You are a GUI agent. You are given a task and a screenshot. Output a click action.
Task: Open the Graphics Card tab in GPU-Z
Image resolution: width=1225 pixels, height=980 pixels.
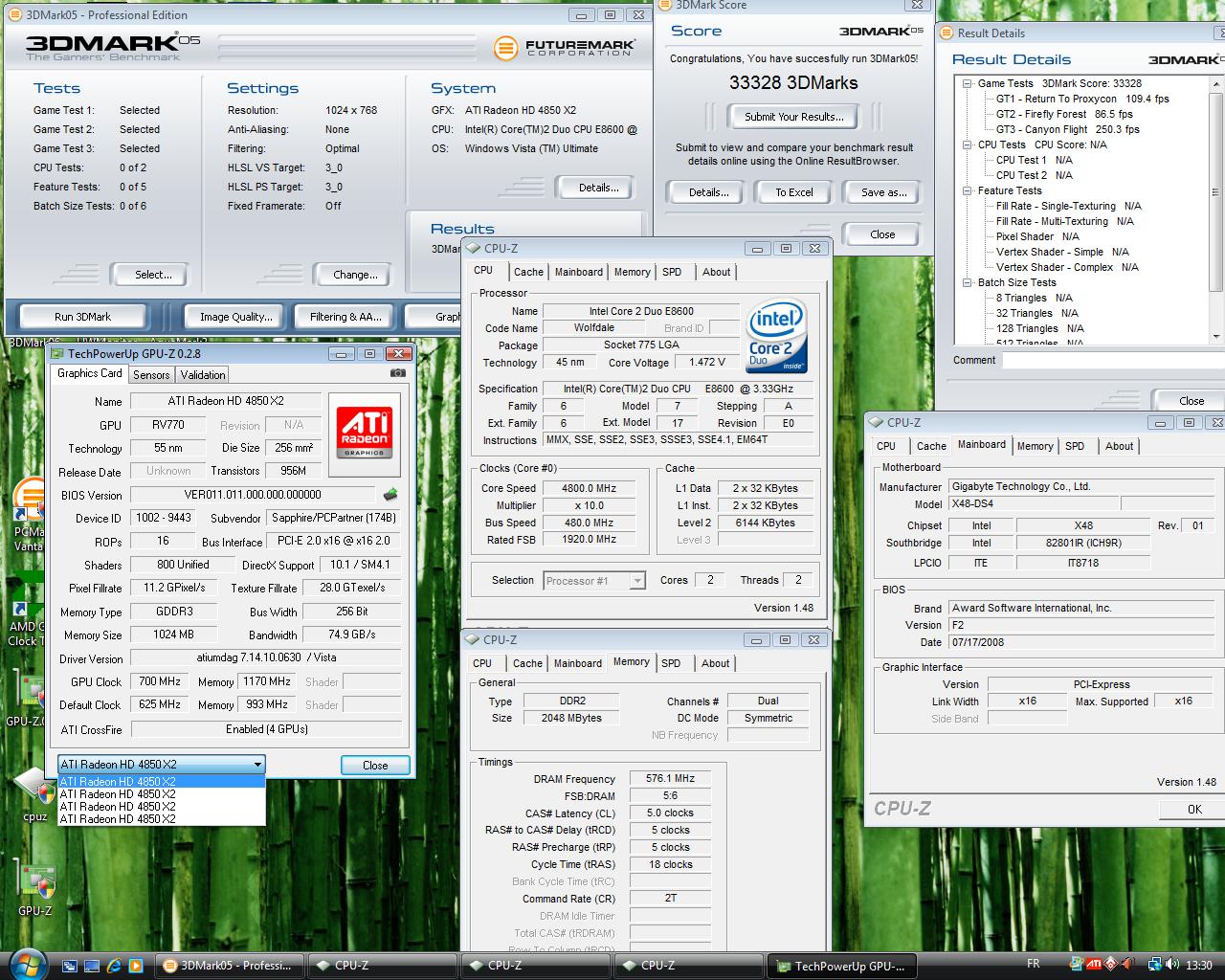click(x=90, y=373)
